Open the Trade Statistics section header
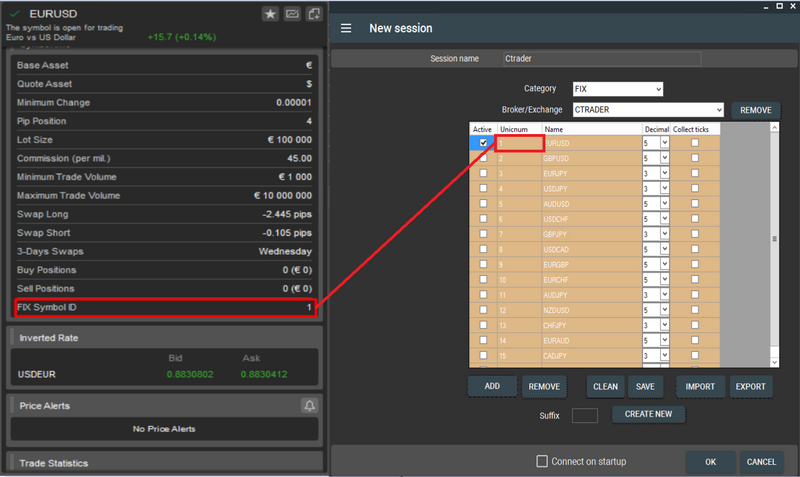This screenshot has height=477, width=800. pos(164,463)
